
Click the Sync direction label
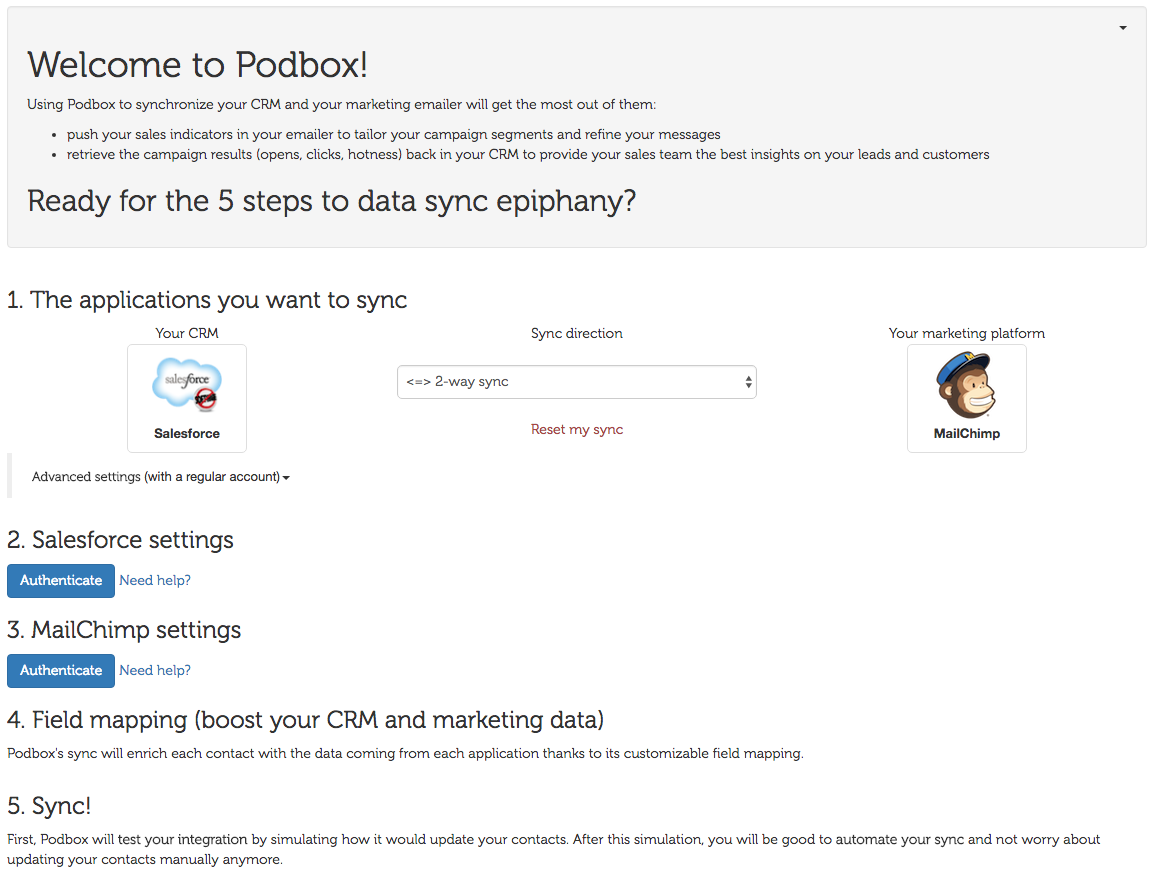(577, 333)
